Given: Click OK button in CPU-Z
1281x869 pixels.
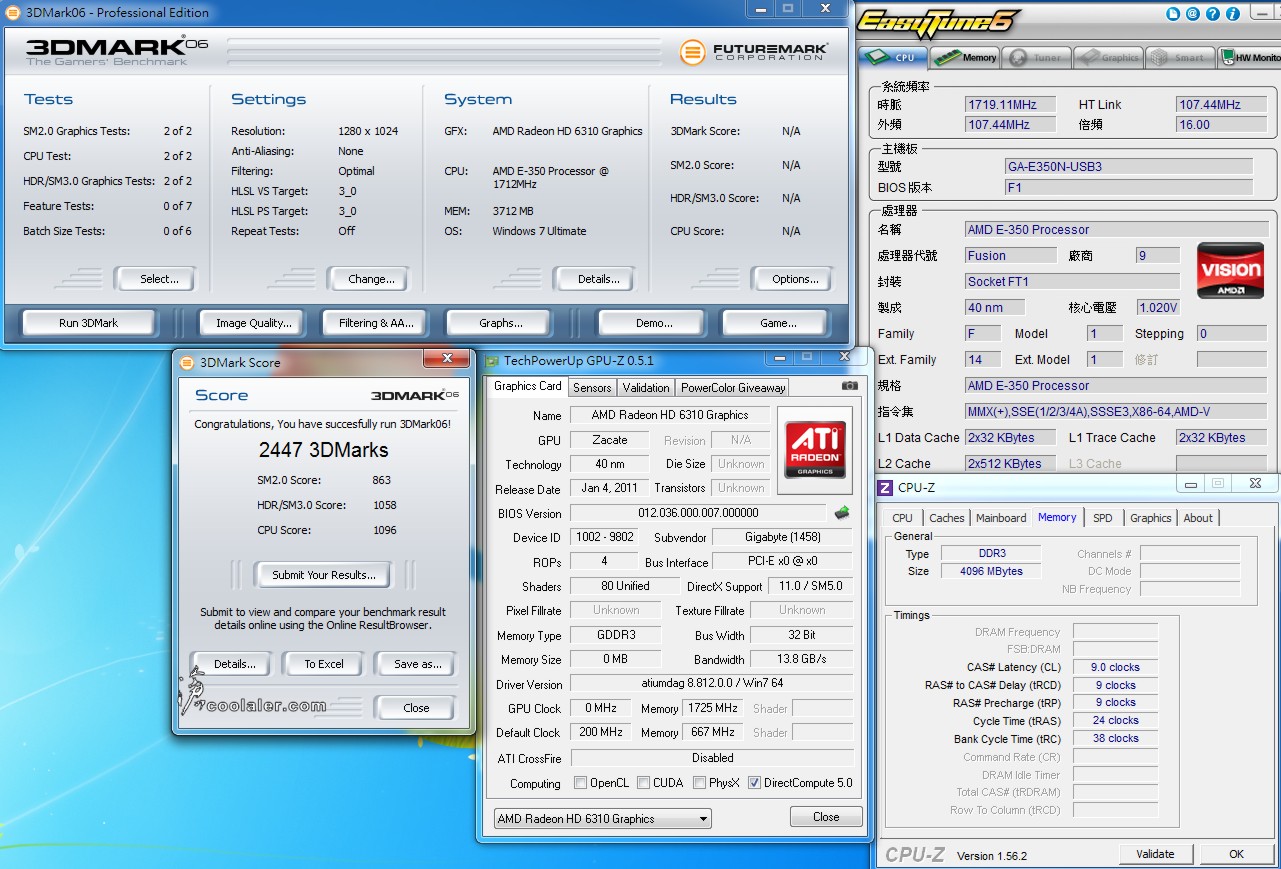Looking at the screenshot, I should point(1237,854).
